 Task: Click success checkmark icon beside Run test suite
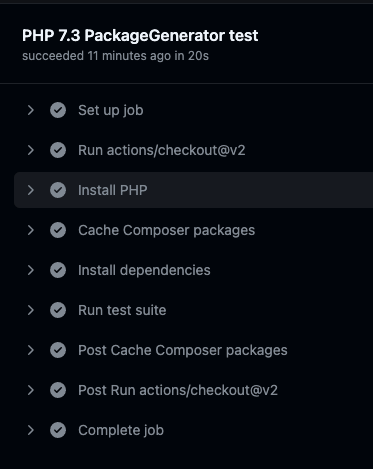tap(58, 310)
